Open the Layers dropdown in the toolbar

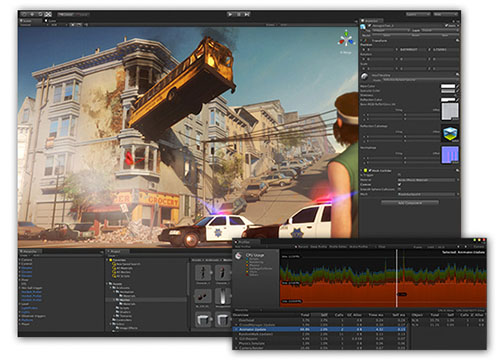(x=418, y=14)
